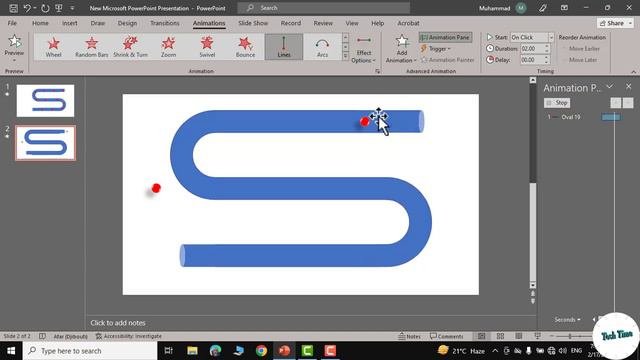Switch to Reading view icon
Image resolution: width=640 pixels, height=360 pixels.
point(519,336)
